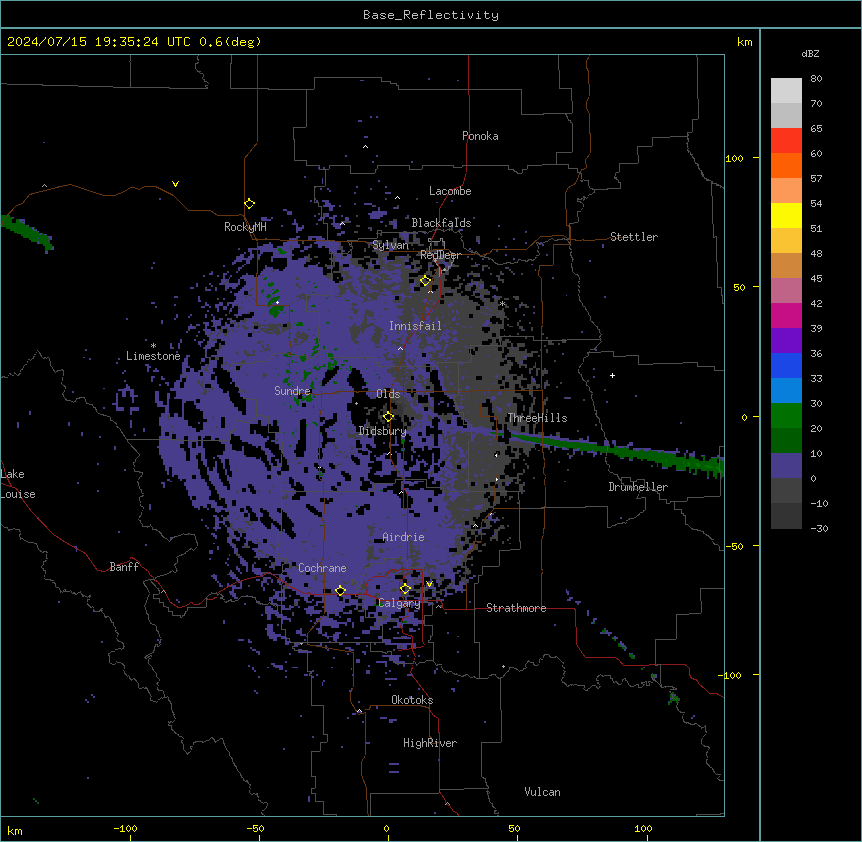This screenshot has height=842, width=862.
Task: Click the Stettler city label
Action: 634,237
